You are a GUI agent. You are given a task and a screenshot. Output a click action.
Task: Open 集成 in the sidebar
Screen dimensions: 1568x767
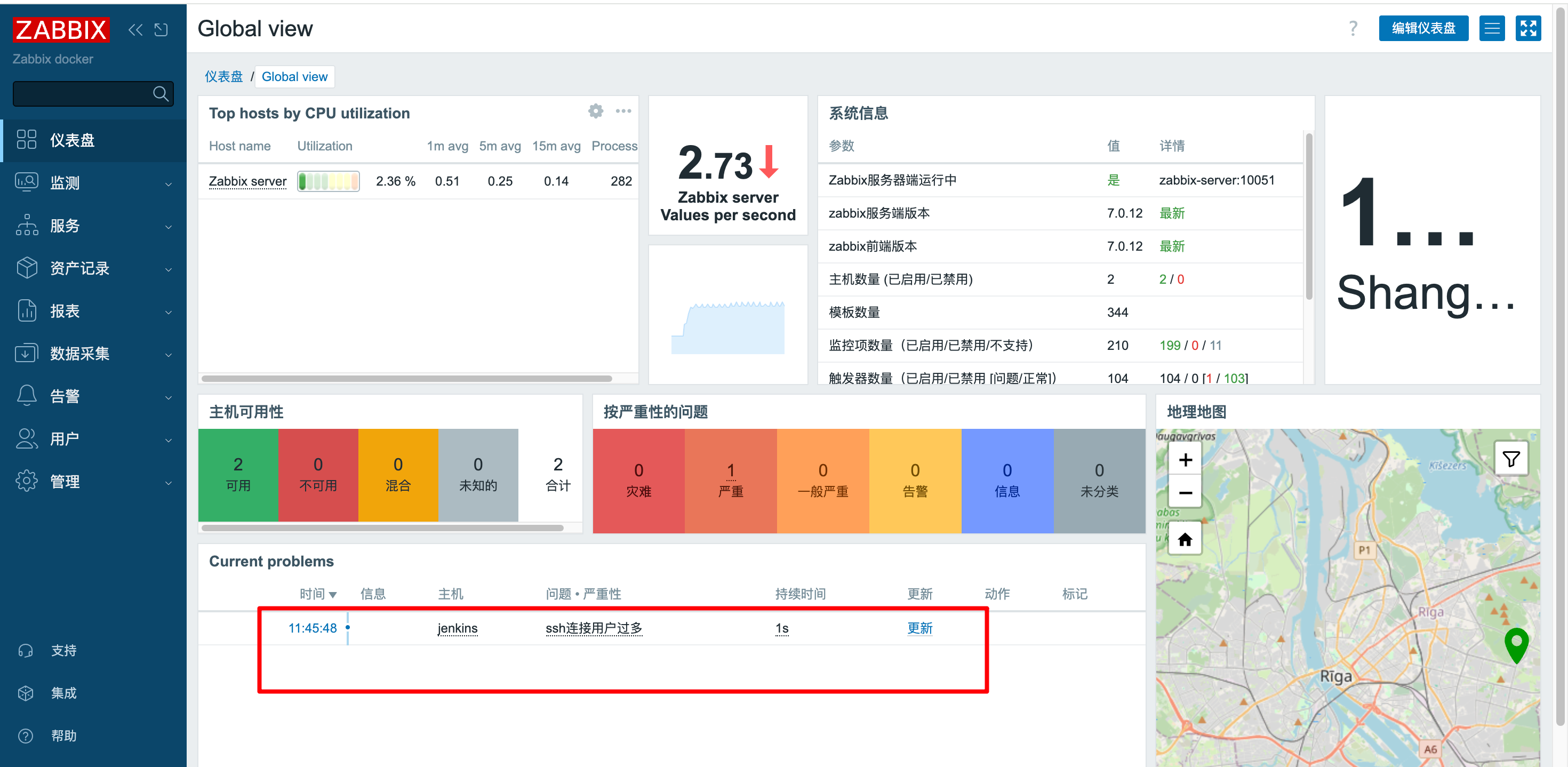63,693
